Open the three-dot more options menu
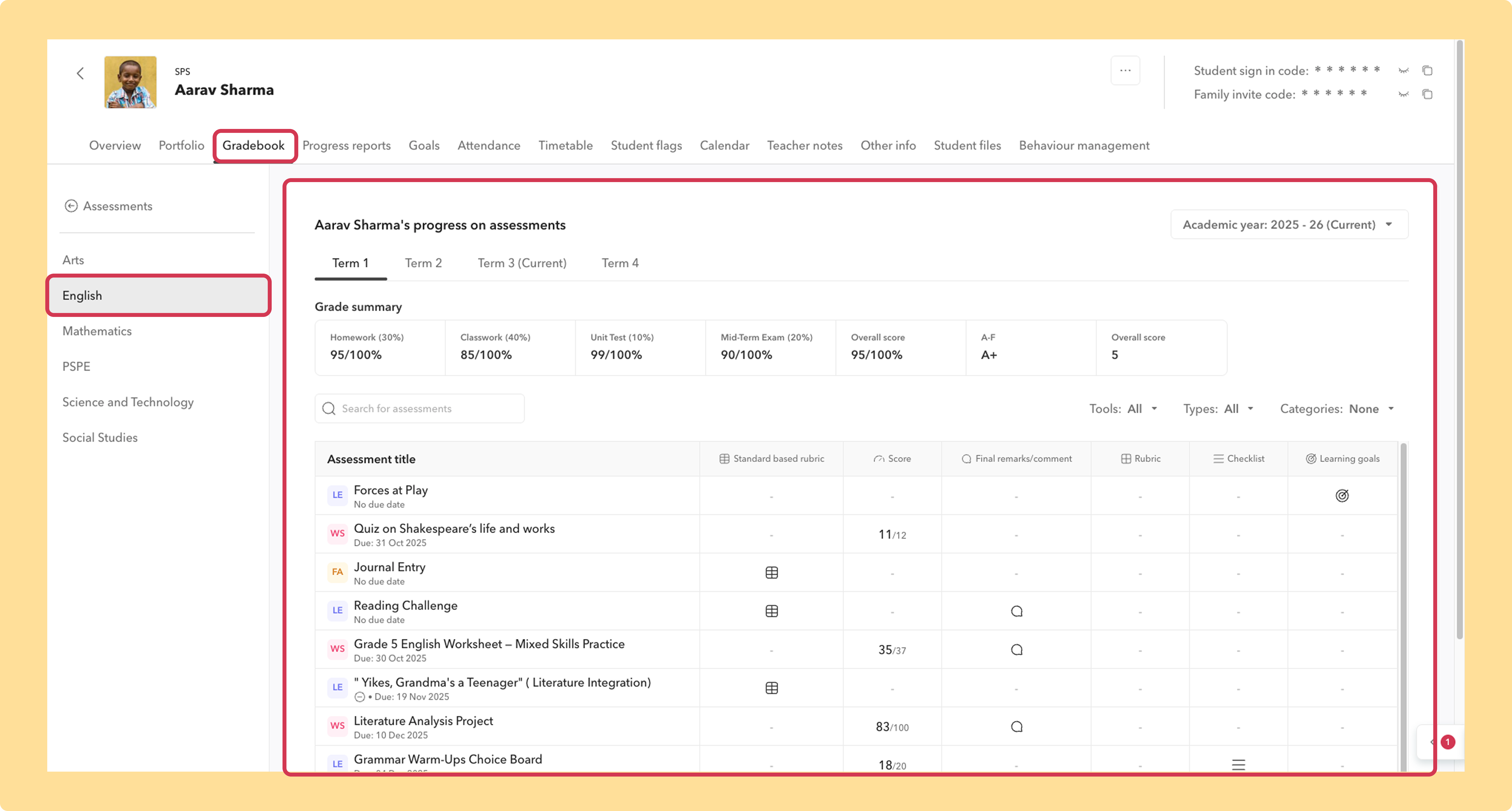This screenshot has height=811, width=1512. click(x=1125, y=70)
